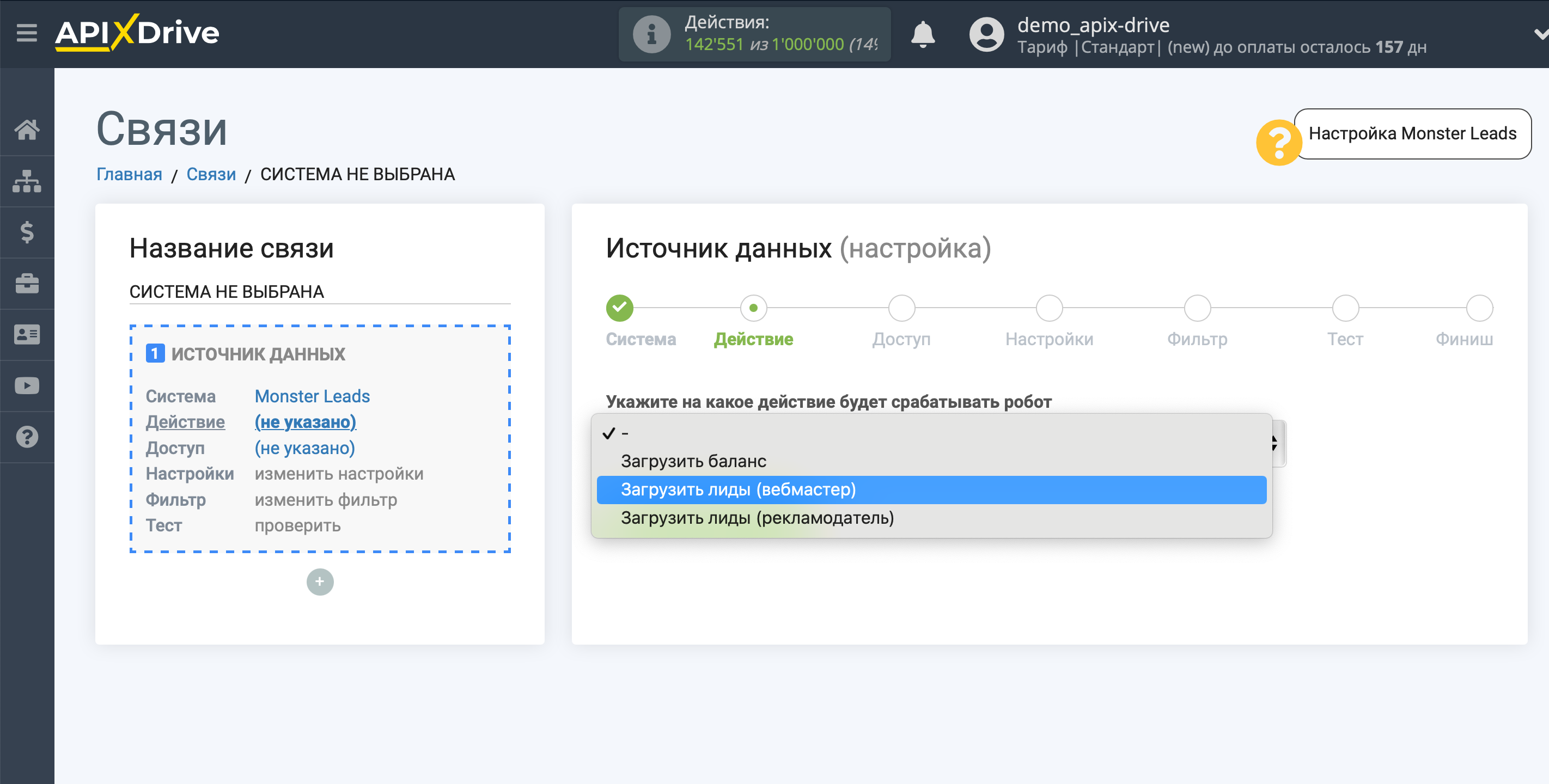
Task: Click the Действие label link
Action: click(x=185, y=422)
